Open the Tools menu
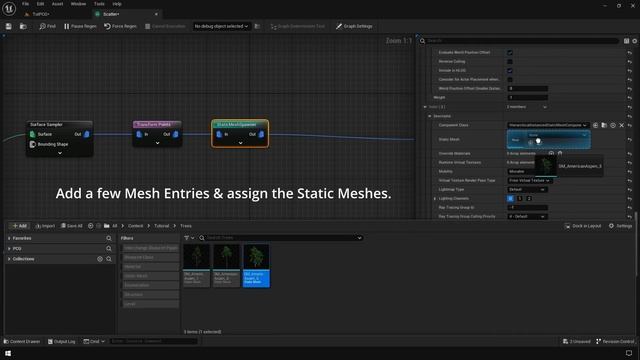Viewport: 640px width, 360px height. [99, 4]
